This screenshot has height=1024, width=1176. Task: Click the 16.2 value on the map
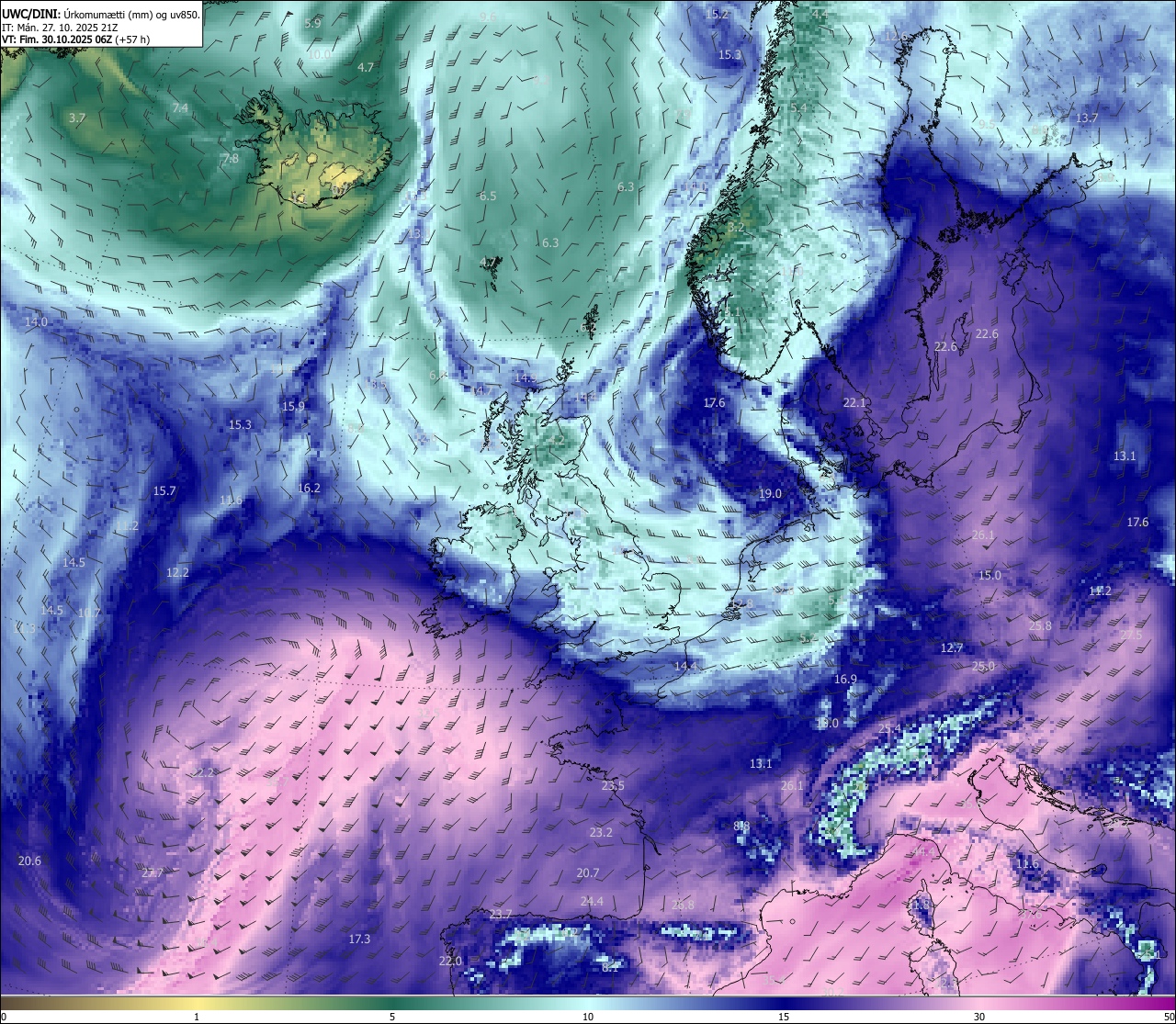click(310, 488)
